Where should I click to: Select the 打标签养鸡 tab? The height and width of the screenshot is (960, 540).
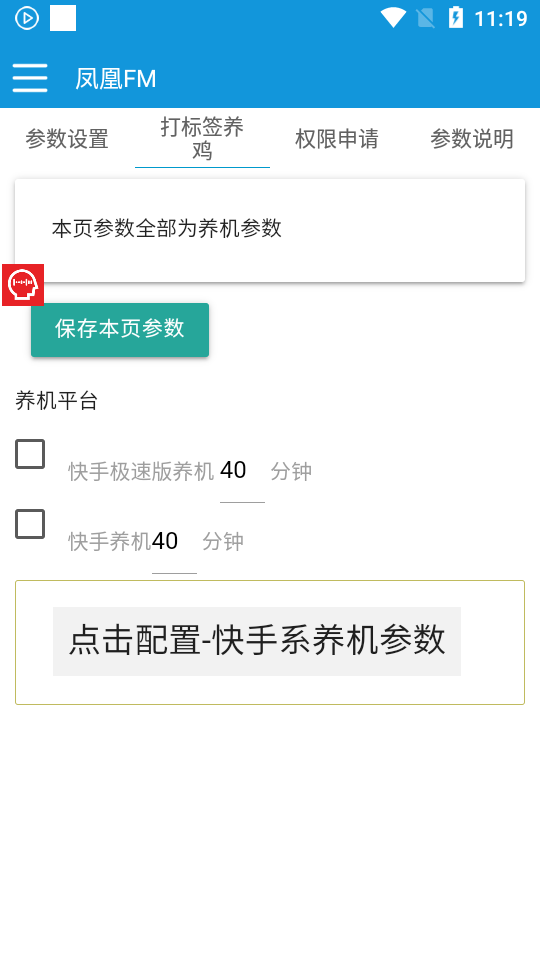[202, 138]
